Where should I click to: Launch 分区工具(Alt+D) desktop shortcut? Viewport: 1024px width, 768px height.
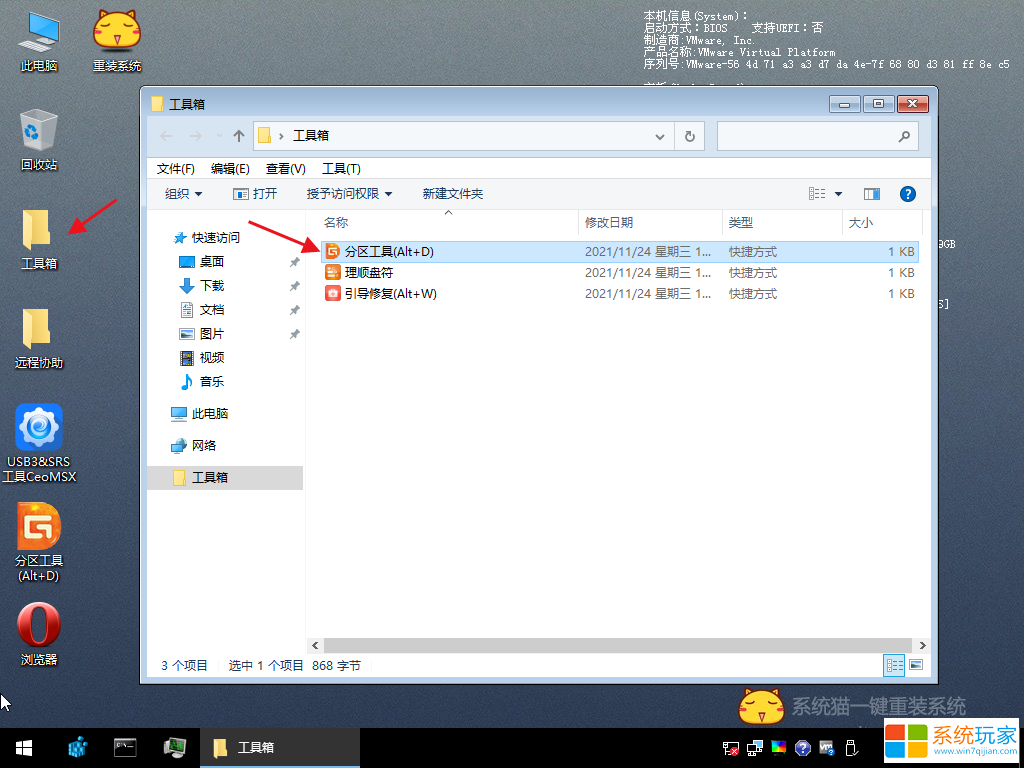tap(39, 543)
